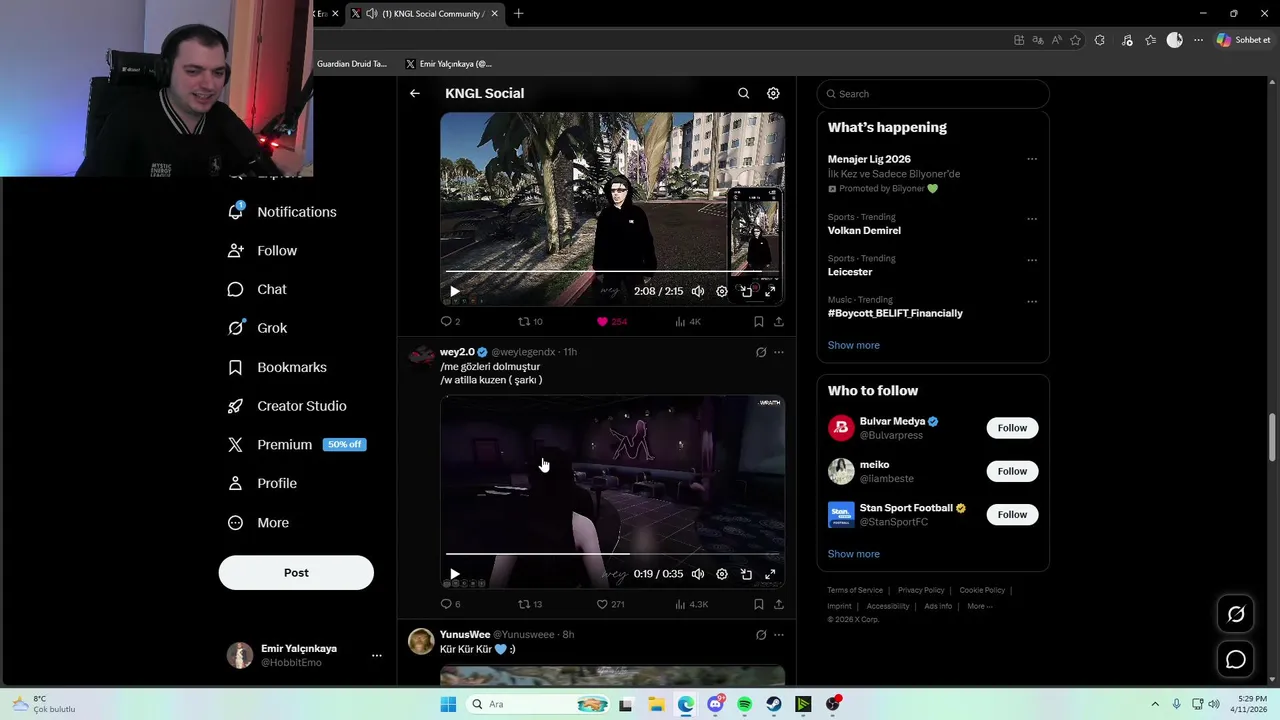Open Grok in sidebar
The height and width of the screenshot is (720, 1280).
(258, 328)
